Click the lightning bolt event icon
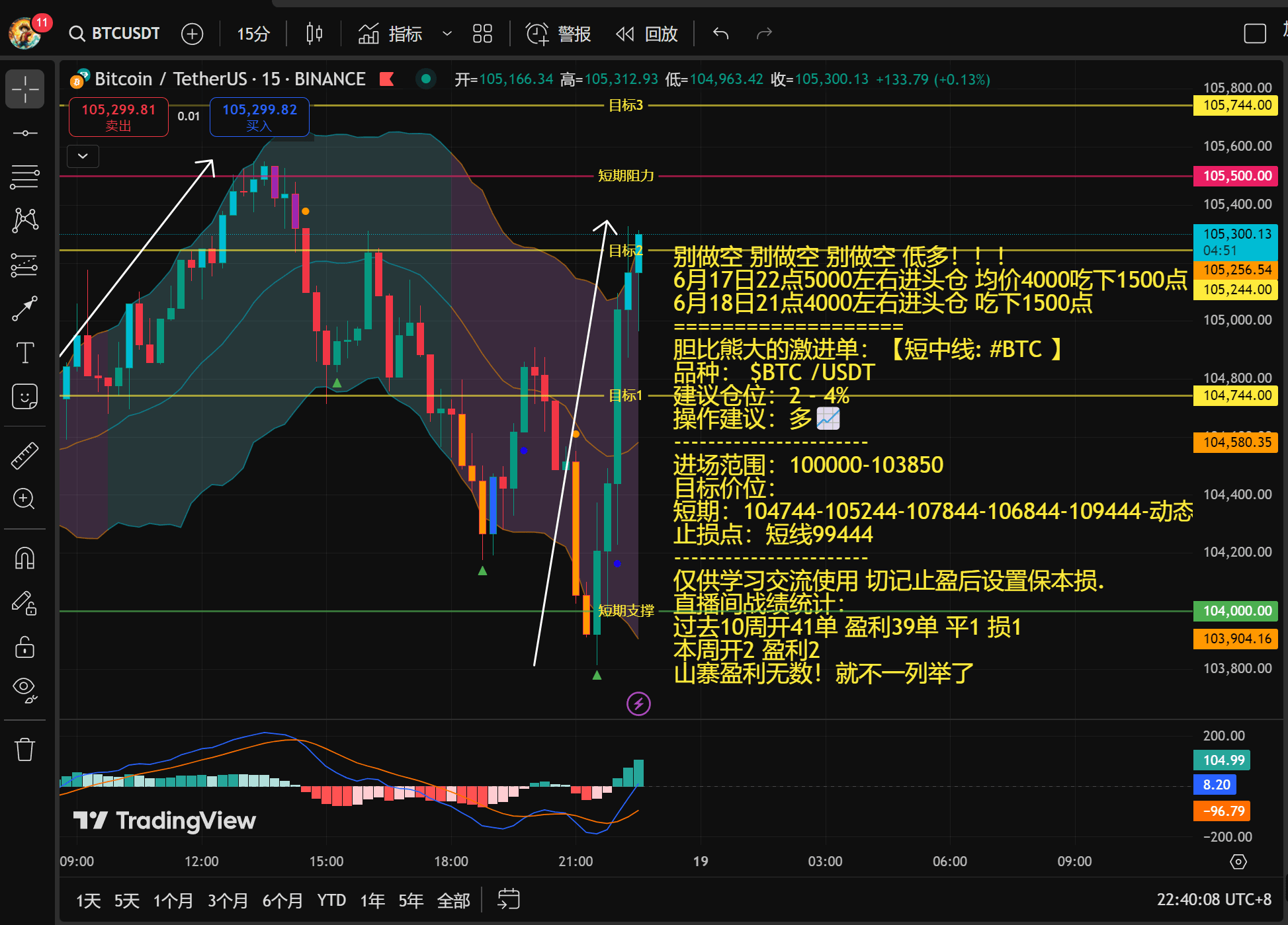The height and width of the screenshot is (925, 1288). click(638, 704)
